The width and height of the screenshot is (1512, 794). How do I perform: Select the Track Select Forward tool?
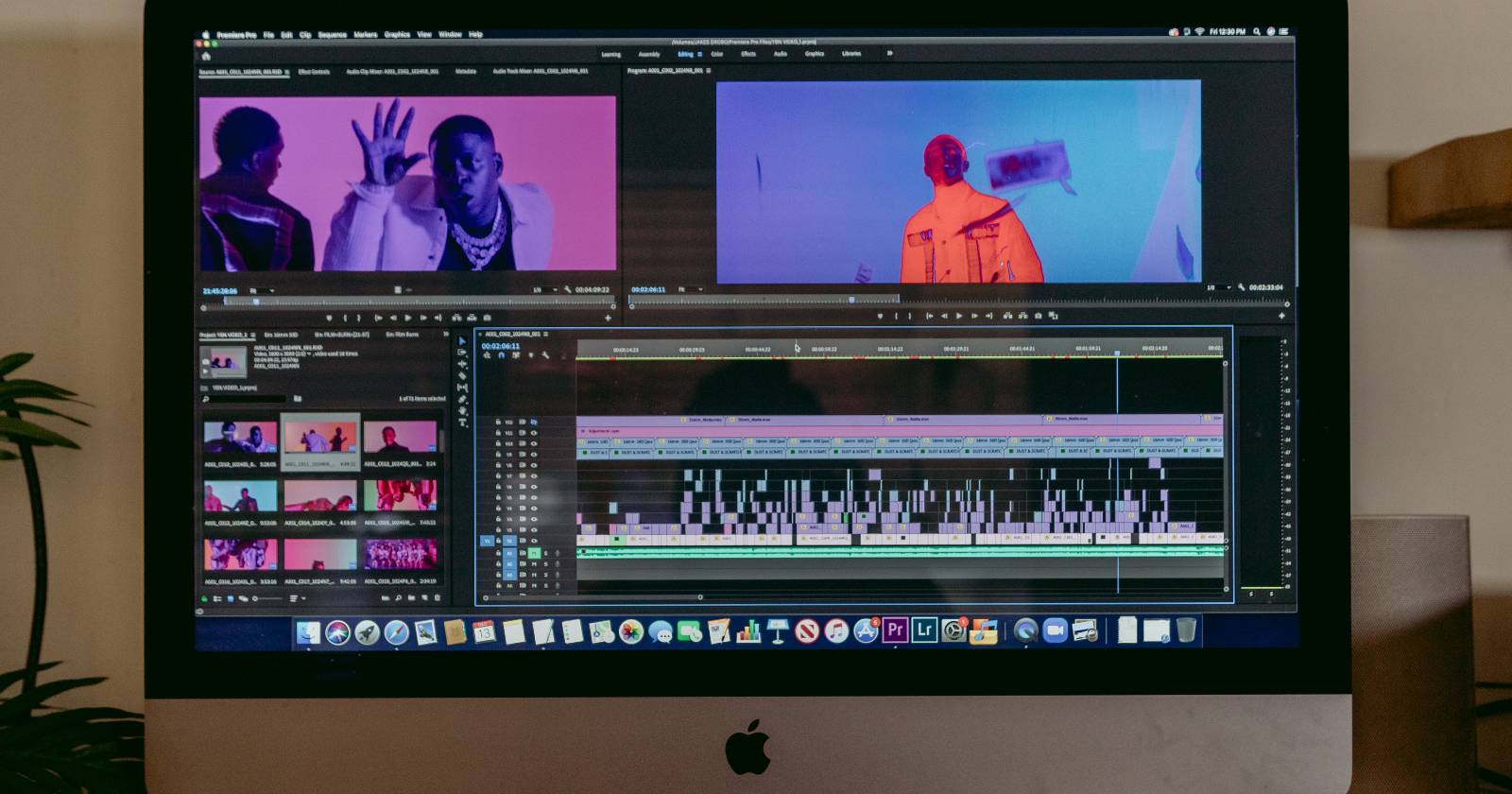(462, 353)
